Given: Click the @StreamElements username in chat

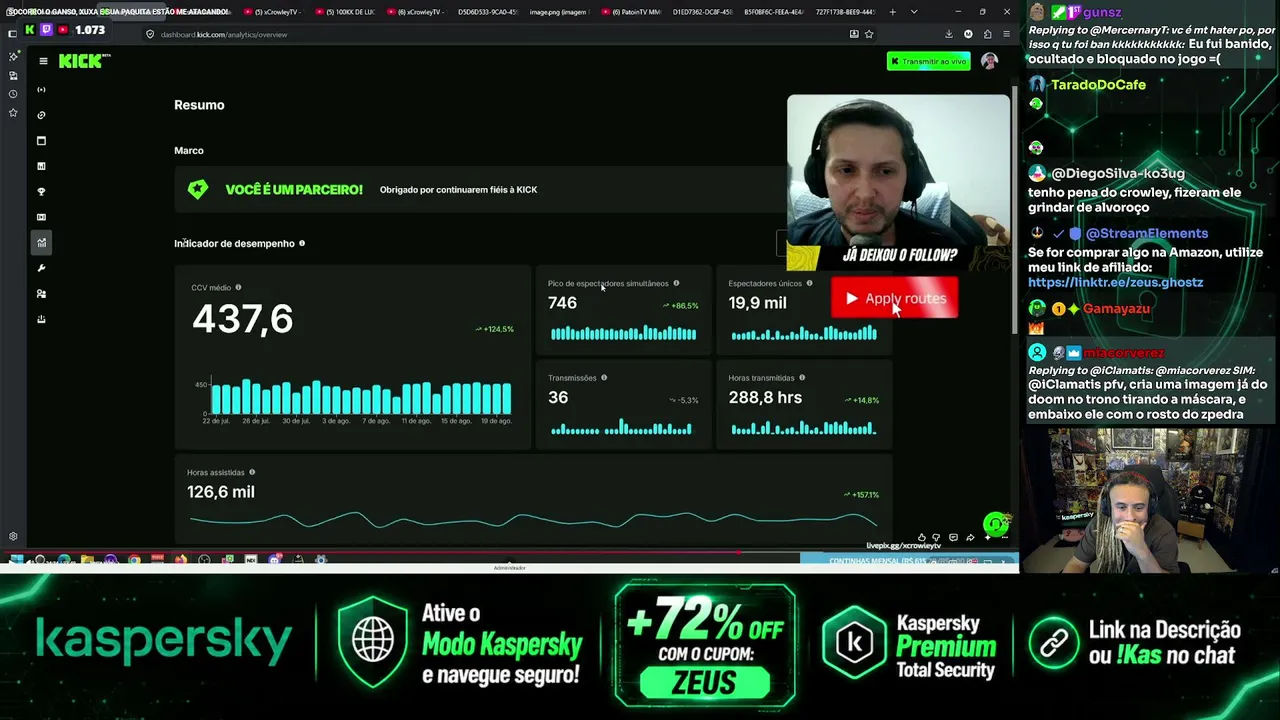Looking at the screenshot, I should coord(1147,234).
